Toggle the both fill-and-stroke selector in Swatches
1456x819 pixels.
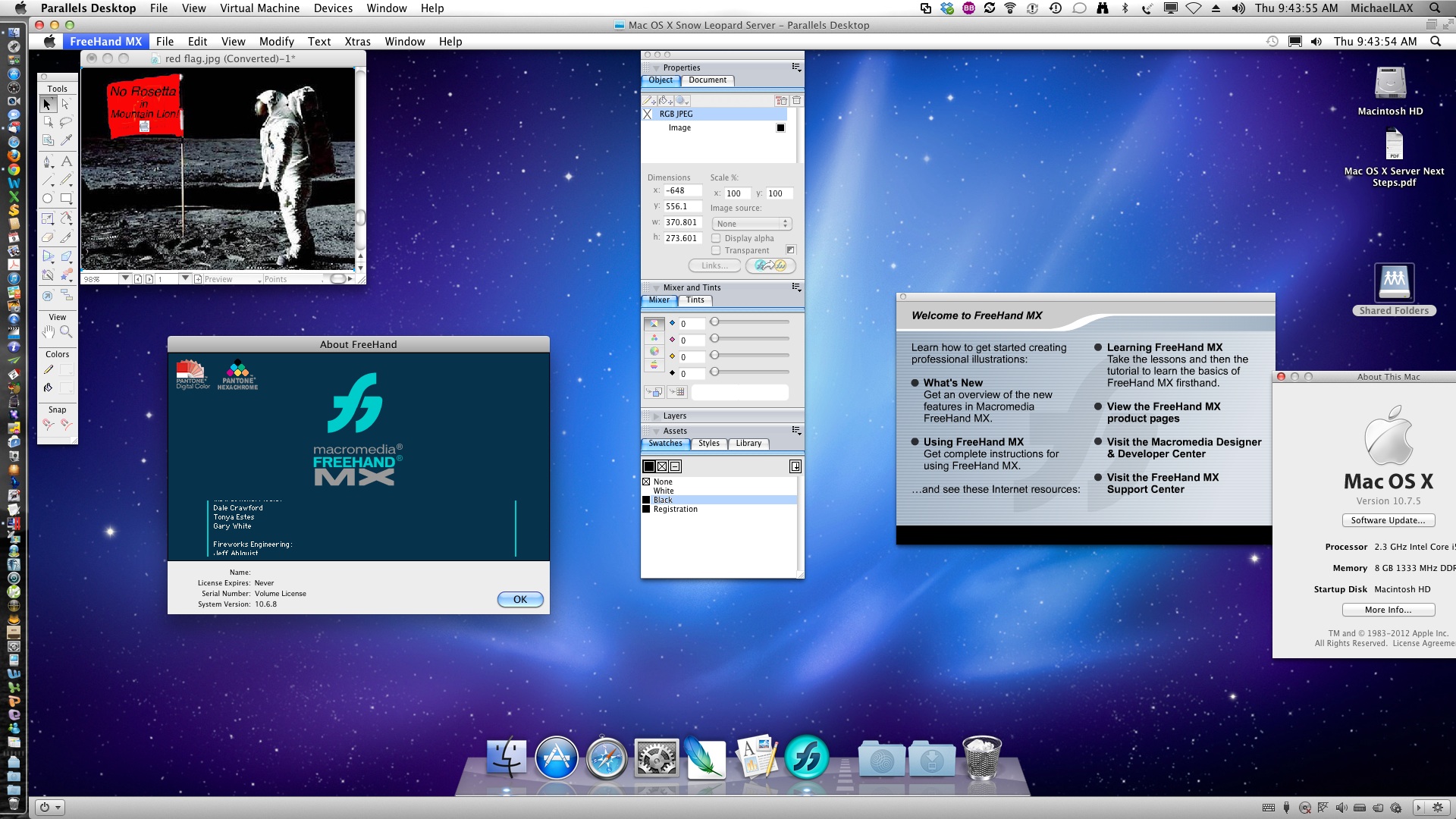pyautogui.click(x=675, y=466)
